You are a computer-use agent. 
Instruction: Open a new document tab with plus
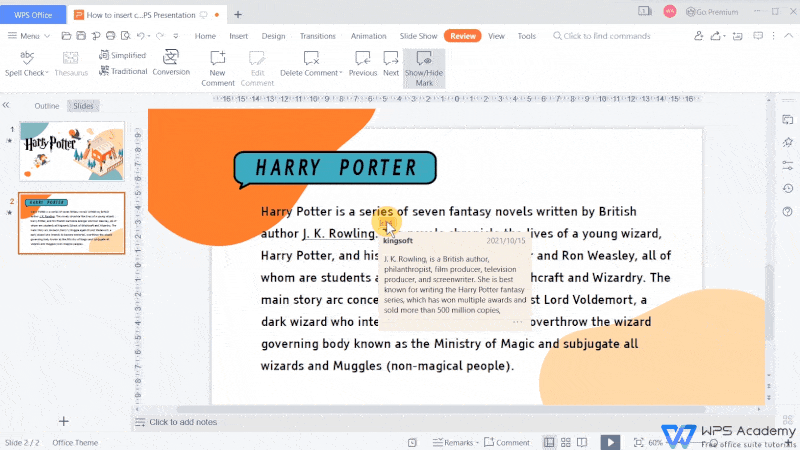coord(238,15)
